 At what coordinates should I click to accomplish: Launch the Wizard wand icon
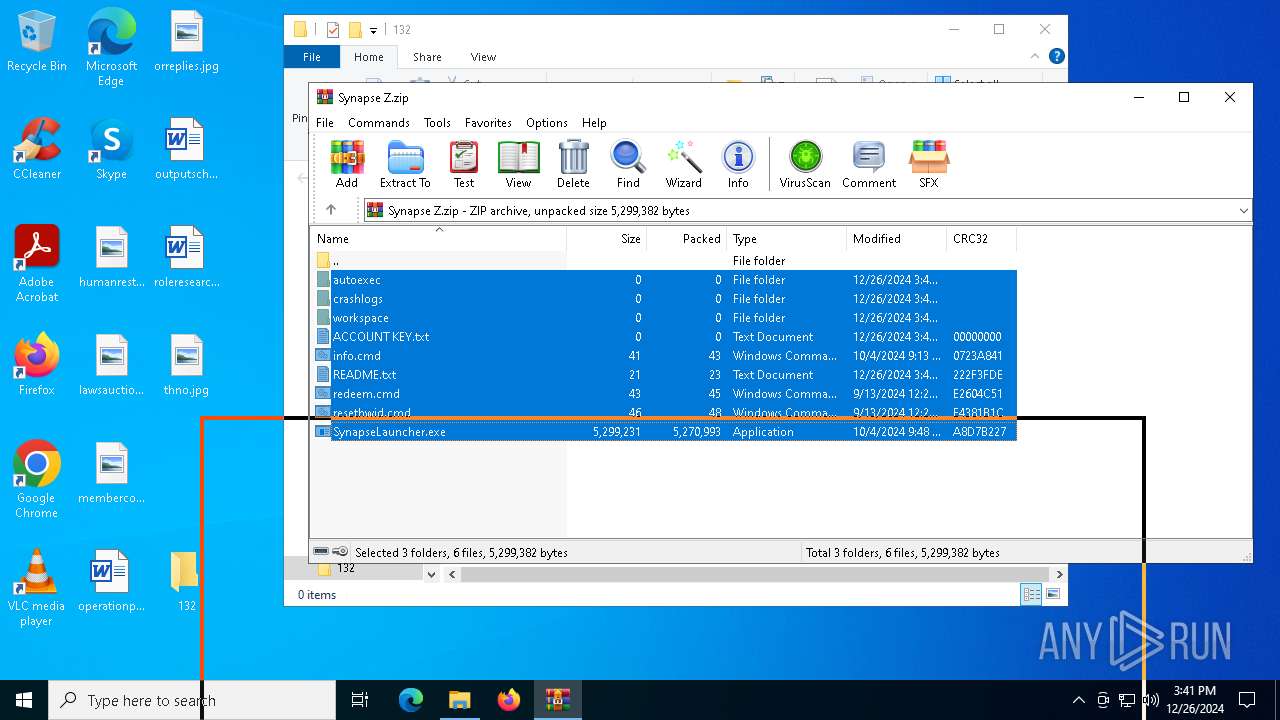(684, 164)
